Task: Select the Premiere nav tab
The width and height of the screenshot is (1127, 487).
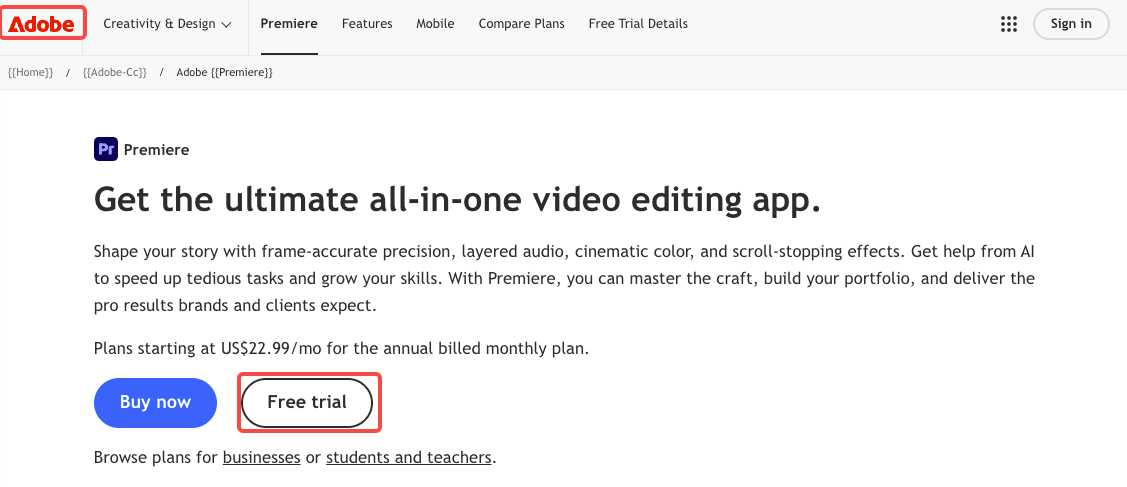Action: click(289, 24)
